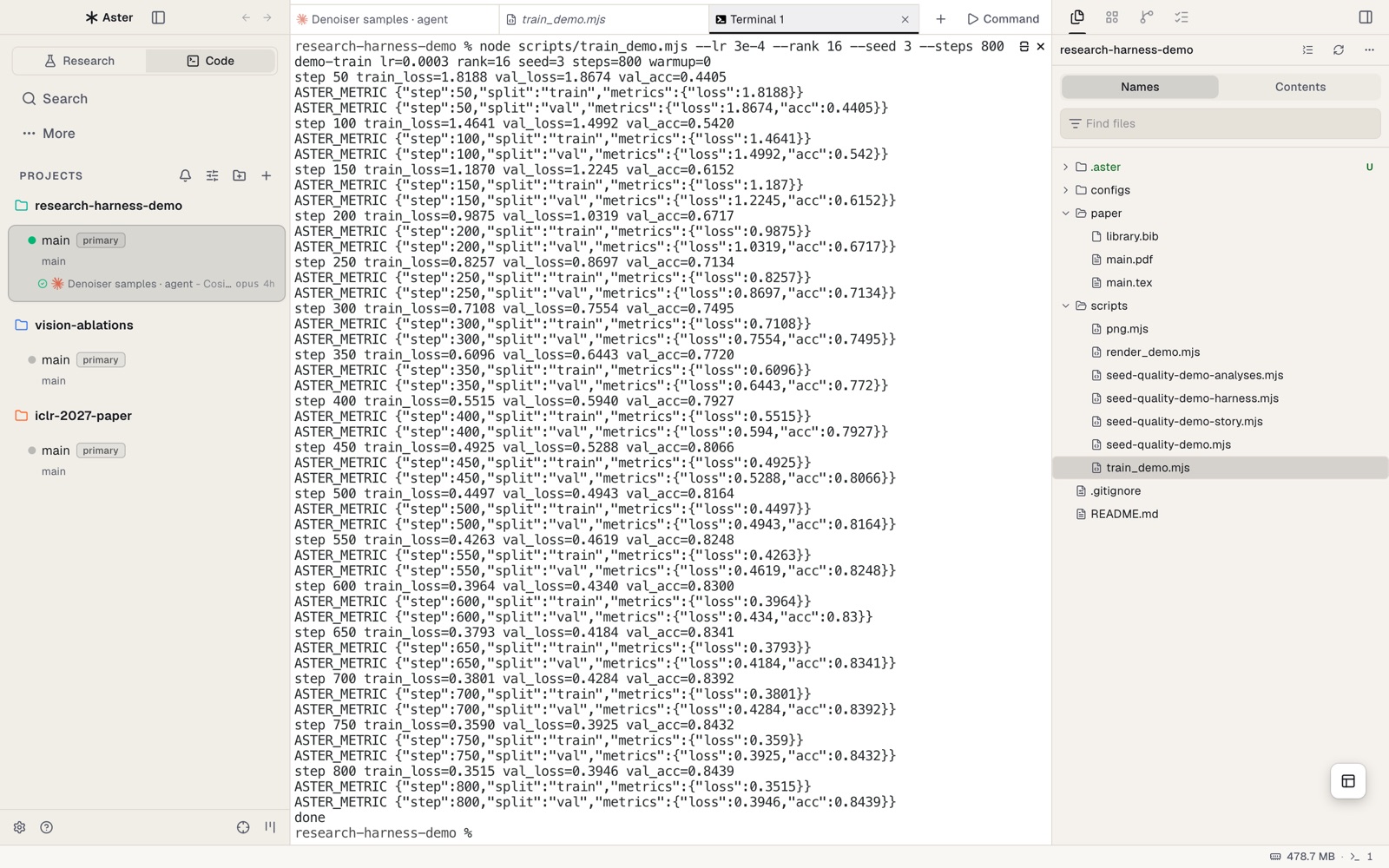Open vision-ablations project
Screen dimensions: 1389x868
(x=84, y=325)
